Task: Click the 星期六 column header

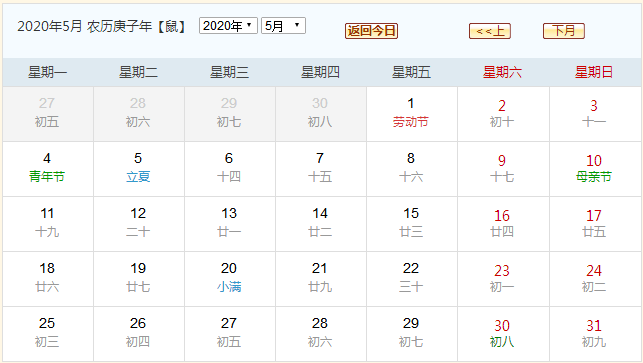Action: click(x=503, y=72)
